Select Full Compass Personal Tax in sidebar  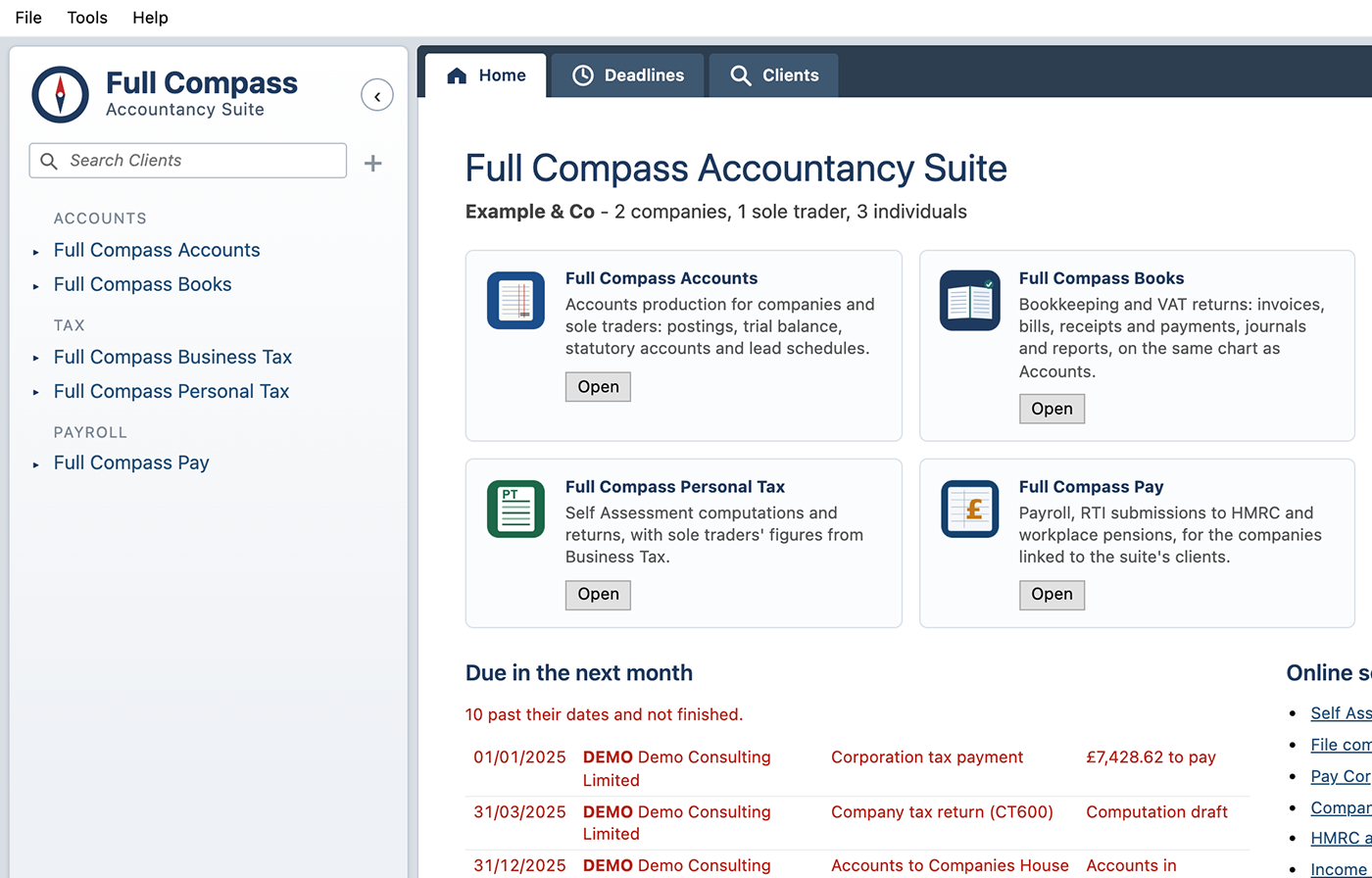(x=171, y=391)
